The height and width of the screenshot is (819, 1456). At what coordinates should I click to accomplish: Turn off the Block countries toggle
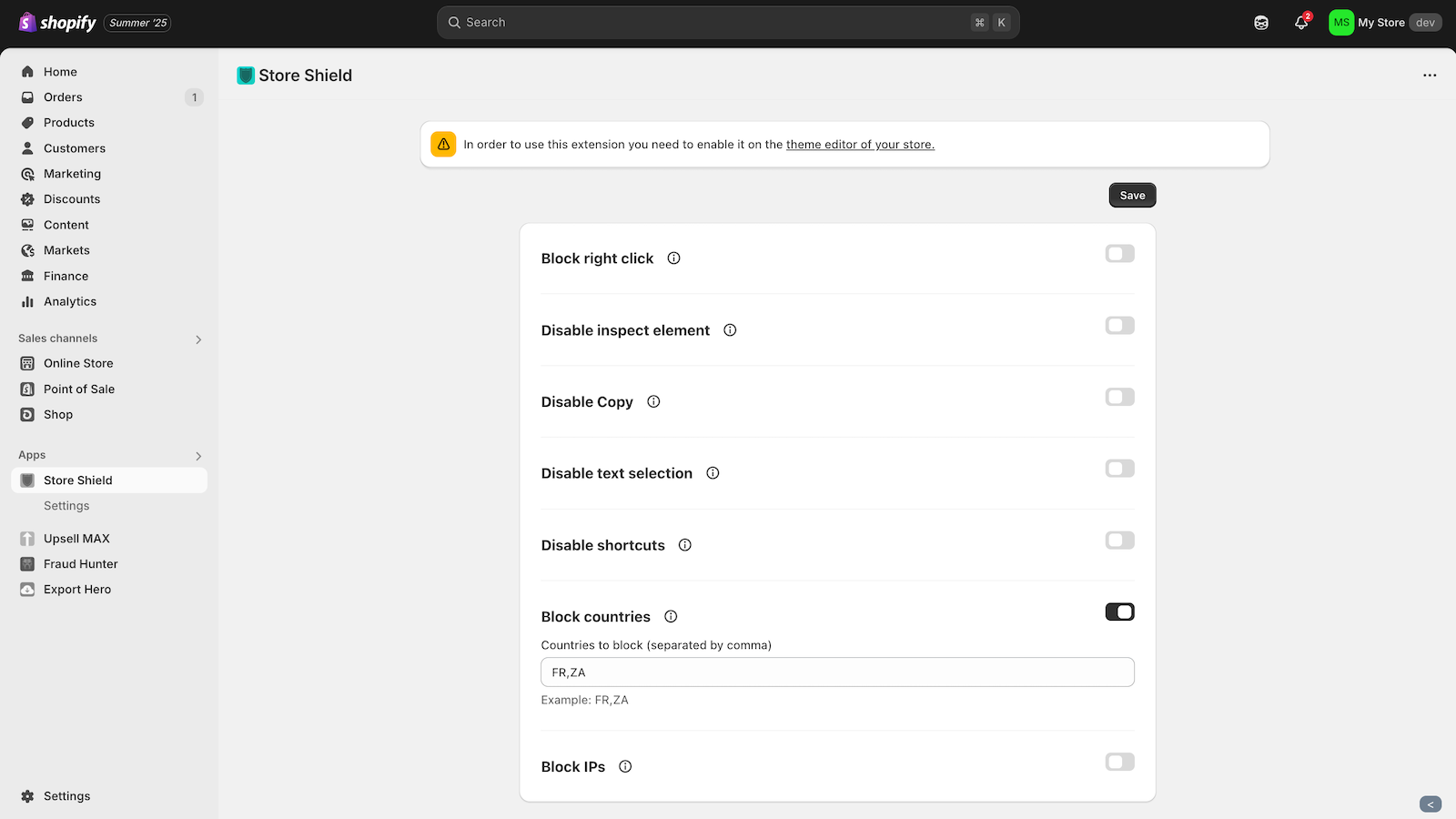(x=1119, y=612)
